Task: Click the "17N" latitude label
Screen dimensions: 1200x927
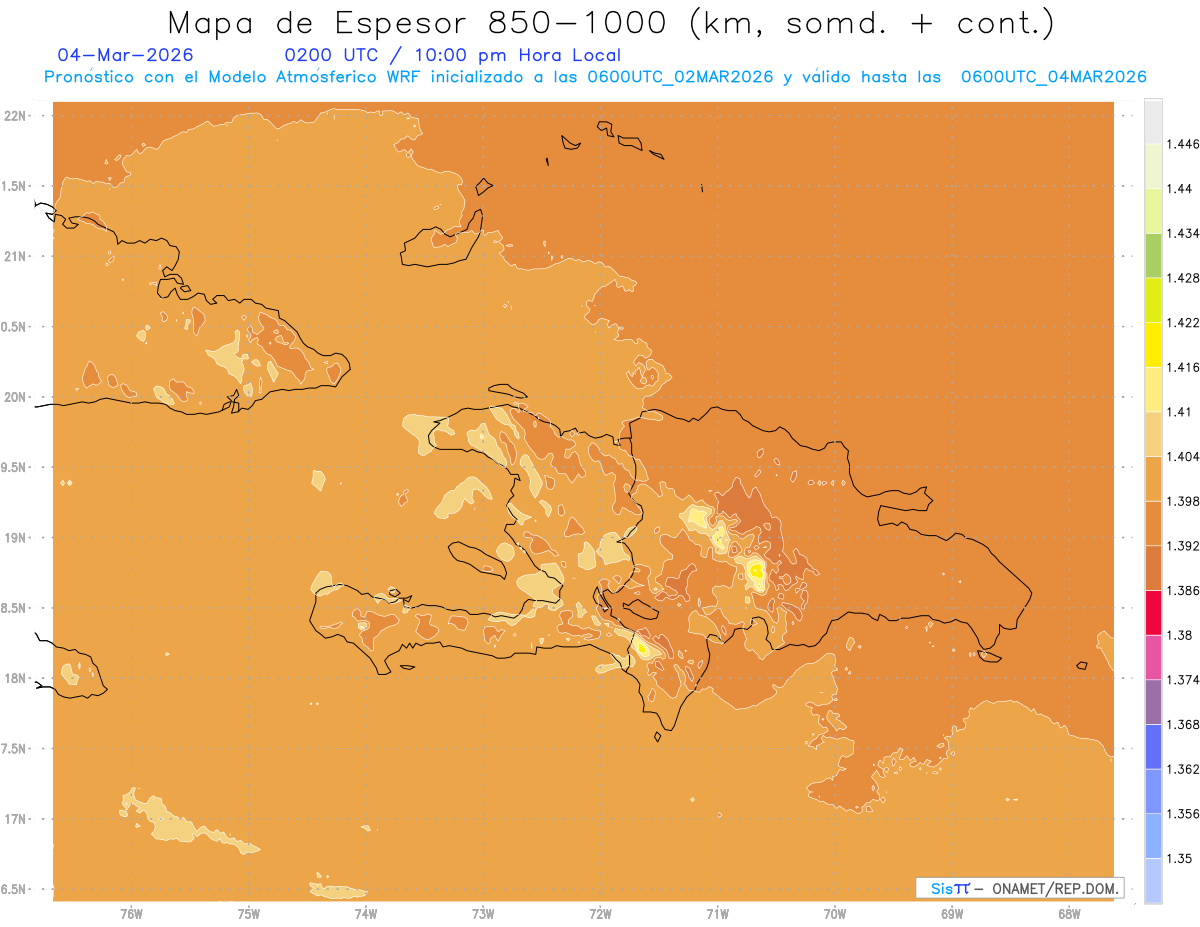Action: (x=14, y=819)
